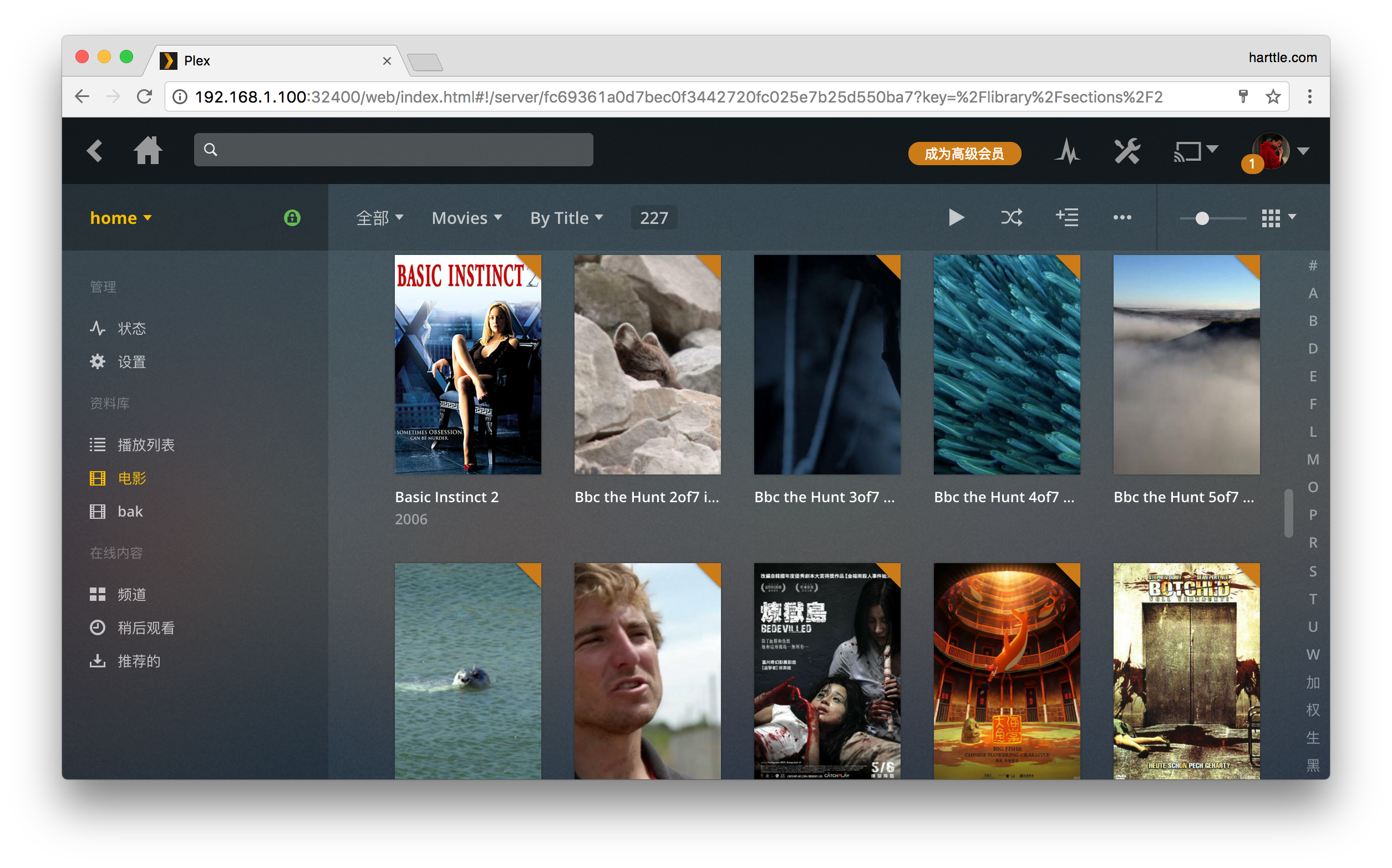Open the 全部 filter dropdown
Image resolution: width=1392 pixels, height=868 pixels.
380,218
